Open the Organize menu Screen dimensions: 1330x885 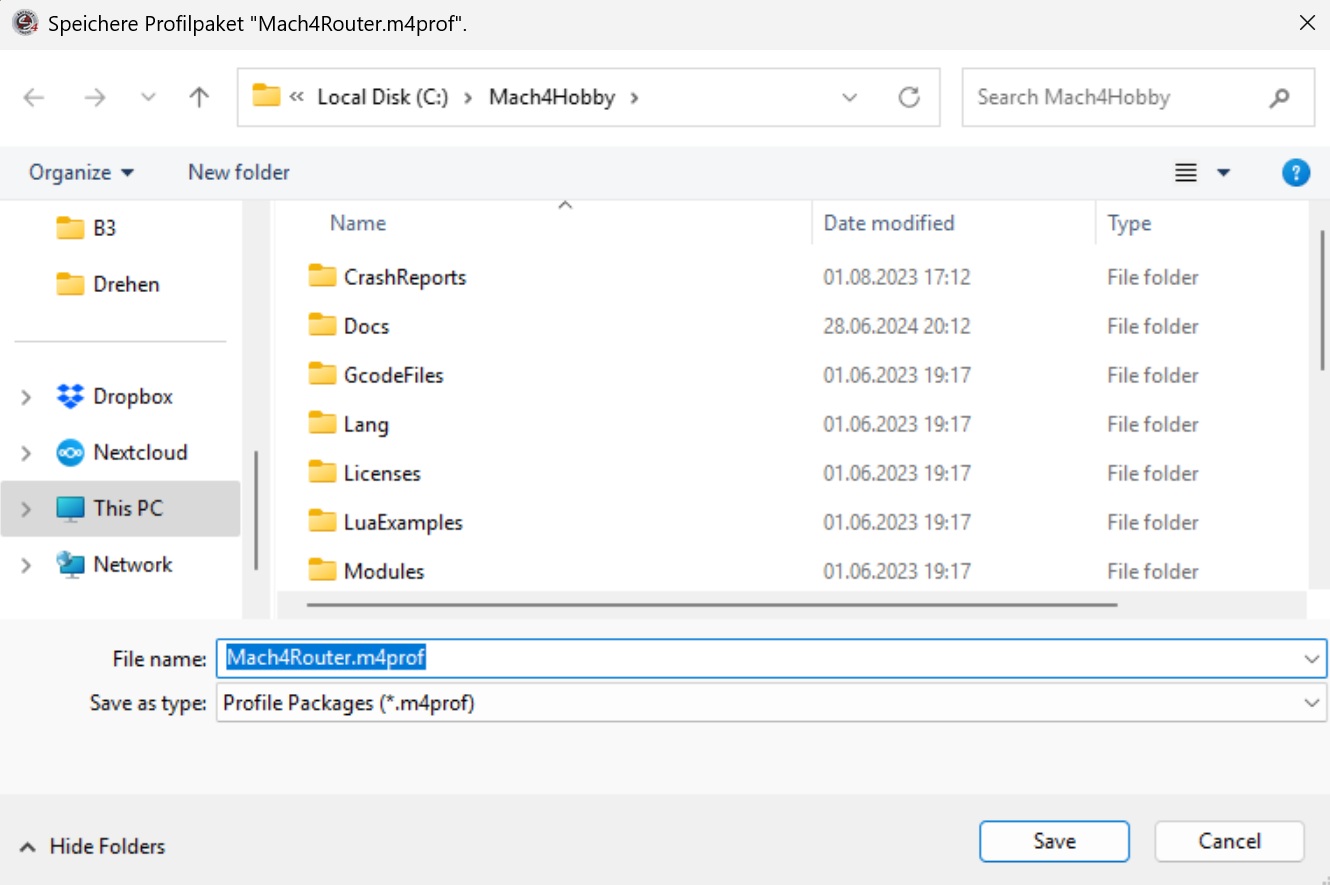coord(81,172)
